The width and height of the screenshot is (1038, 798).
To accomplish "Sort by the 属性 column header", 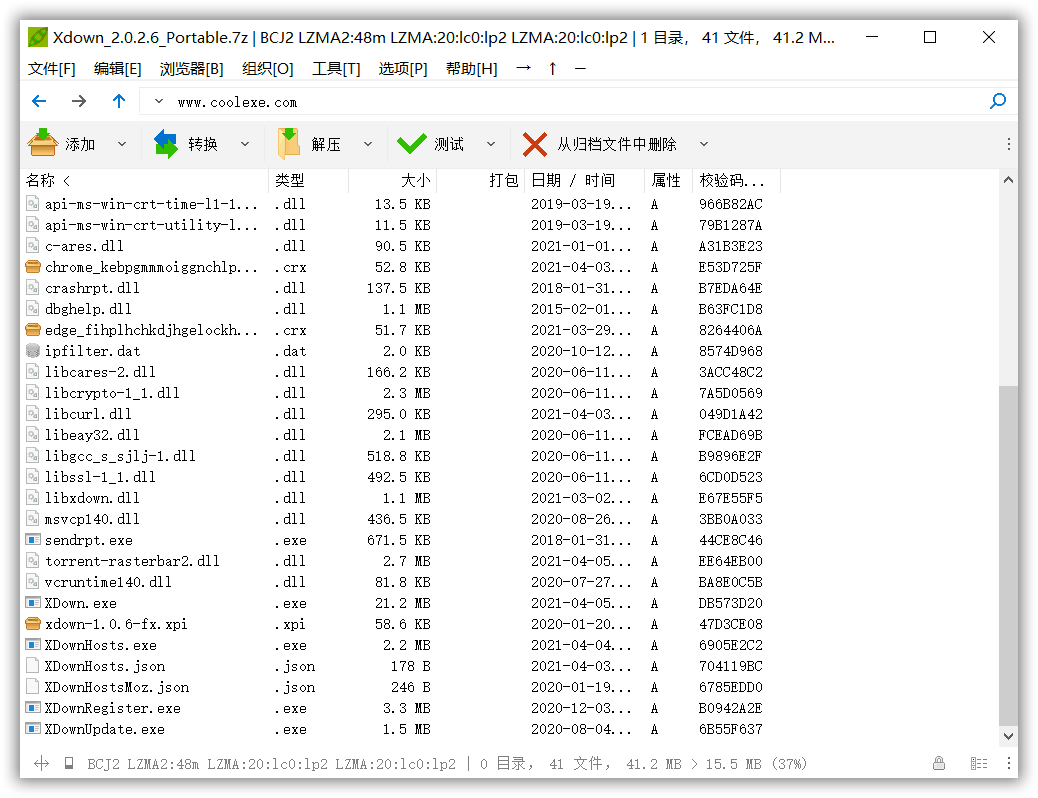I will click(669, 180).
